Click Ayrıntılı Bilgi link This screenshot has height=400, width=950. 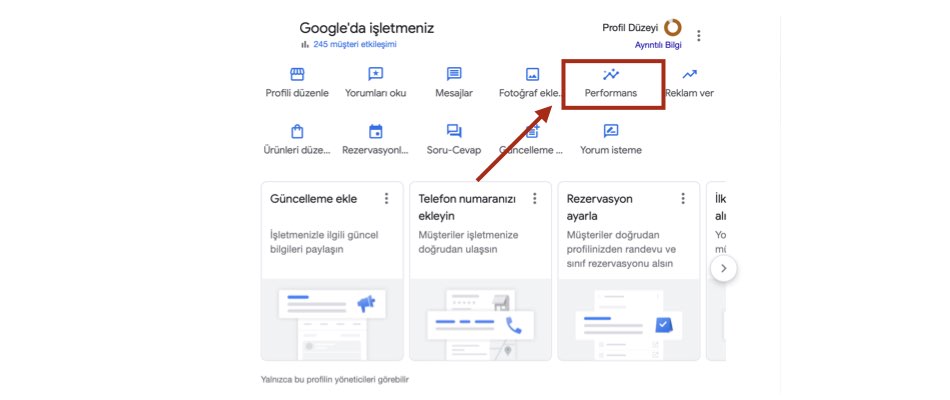coord(657,45)
